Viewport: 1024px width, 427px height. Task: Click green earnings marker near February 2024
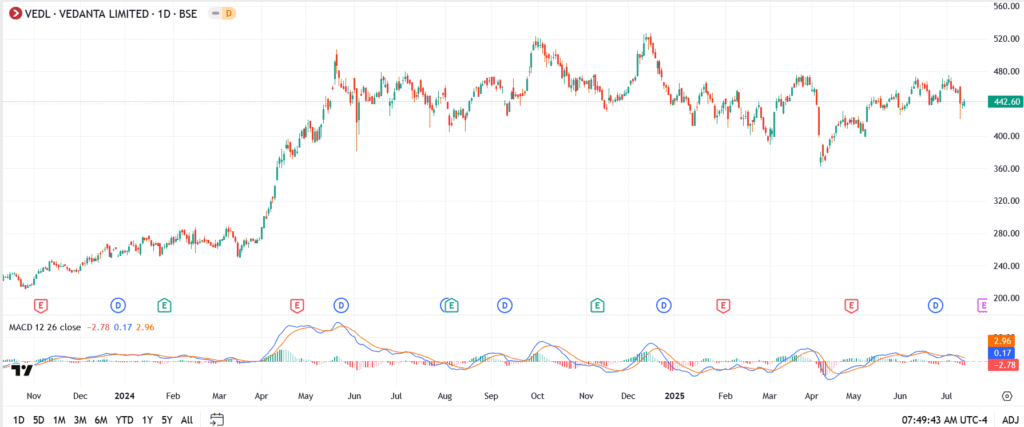tap(165, 304)
